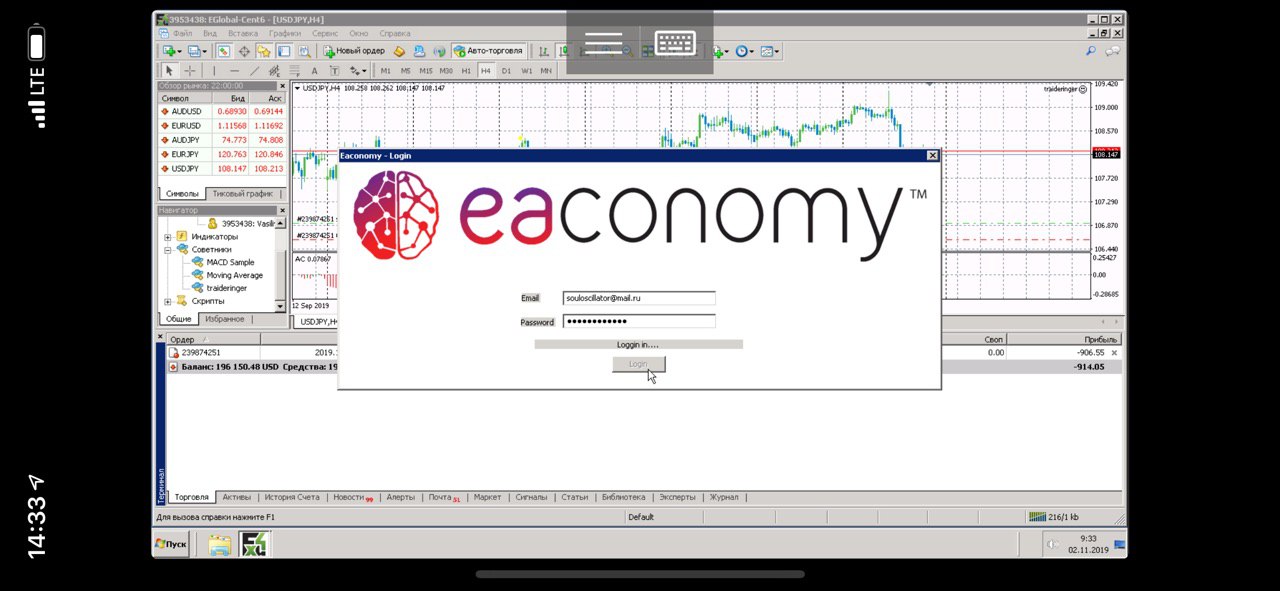The width and height of the screenshot is (1280, 591).
Task: Switch chart to W1 timeframe
Action: (526, 71)
